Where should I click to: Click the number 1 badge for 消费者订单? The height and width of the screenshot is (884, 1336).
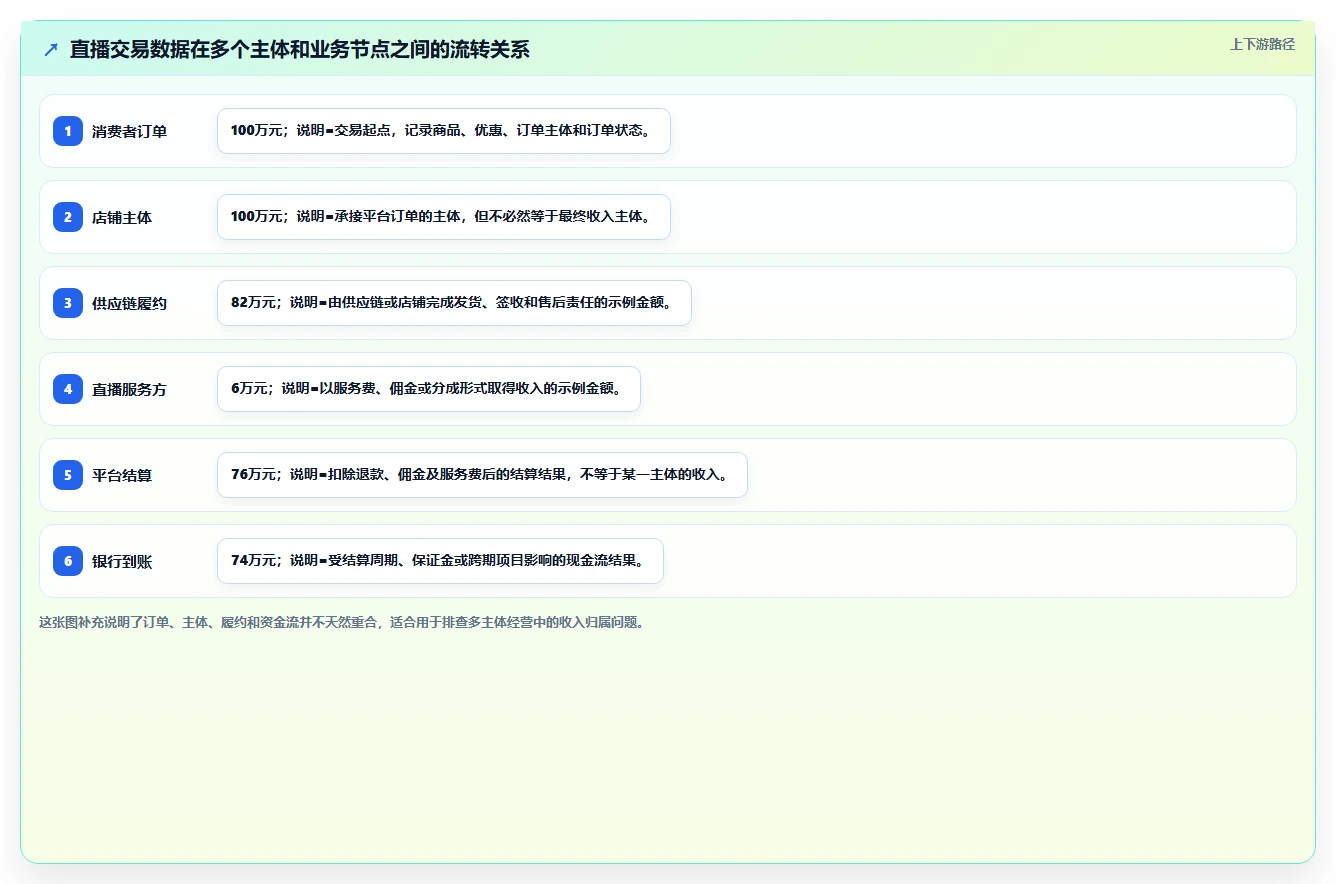point(68,131)
